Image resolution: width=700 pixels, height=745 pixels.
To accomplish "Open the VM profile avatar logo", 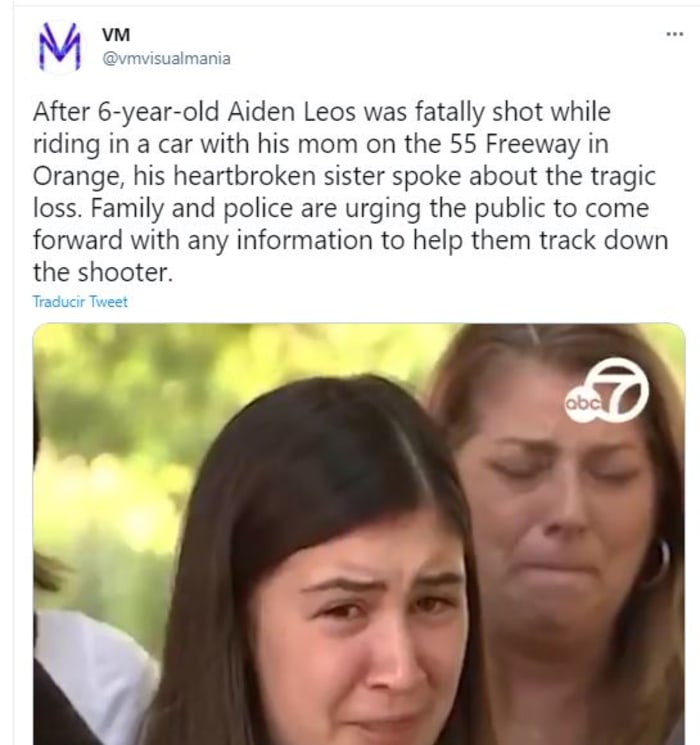I will (x=60, y=47).
